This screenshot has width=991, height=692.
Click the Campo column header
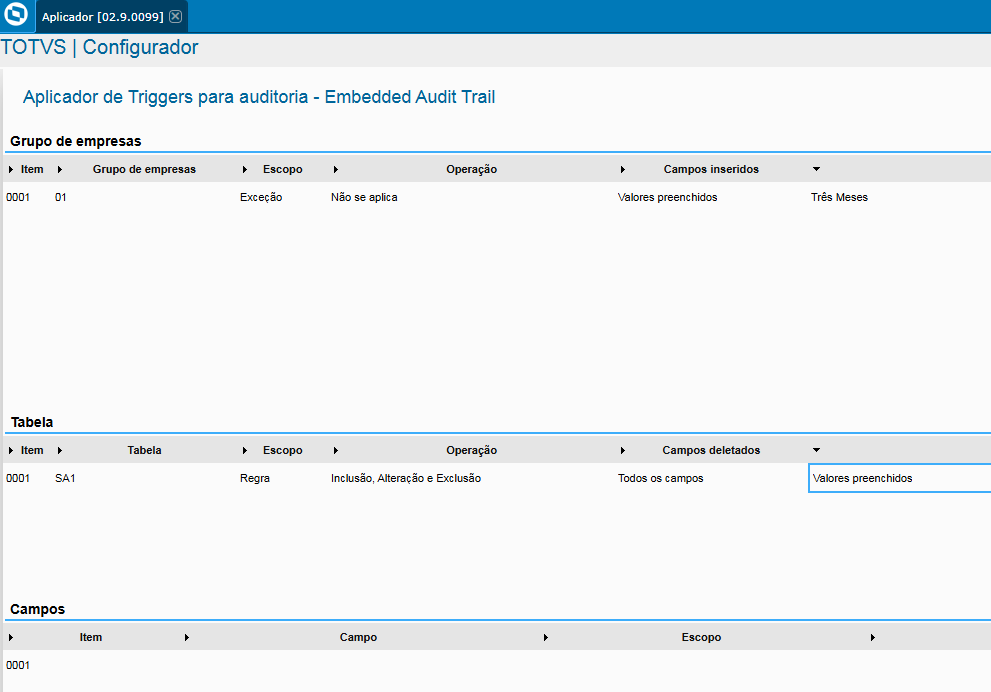pyautogui.click(x=358, y=638)
